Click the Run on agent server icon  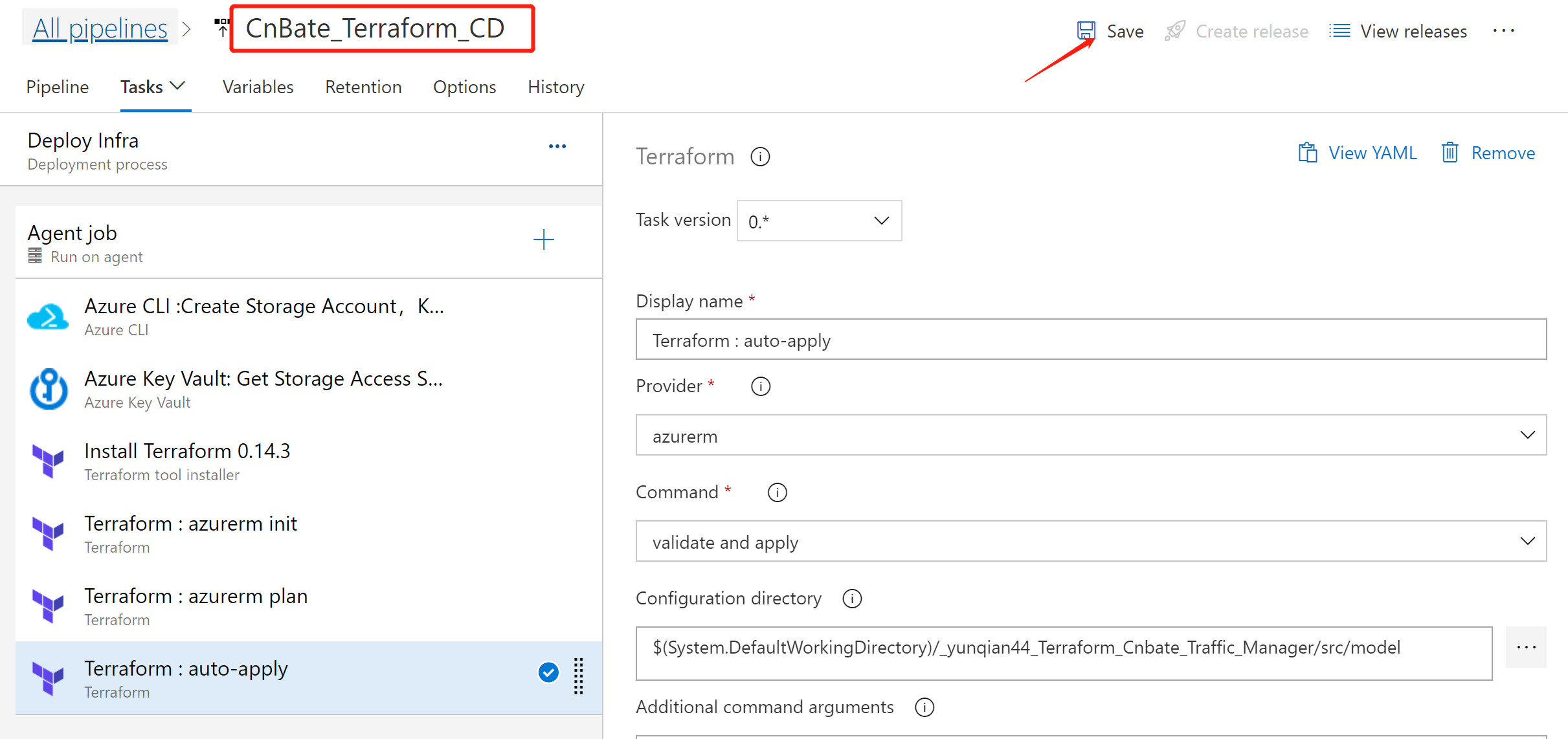point(35,256)
